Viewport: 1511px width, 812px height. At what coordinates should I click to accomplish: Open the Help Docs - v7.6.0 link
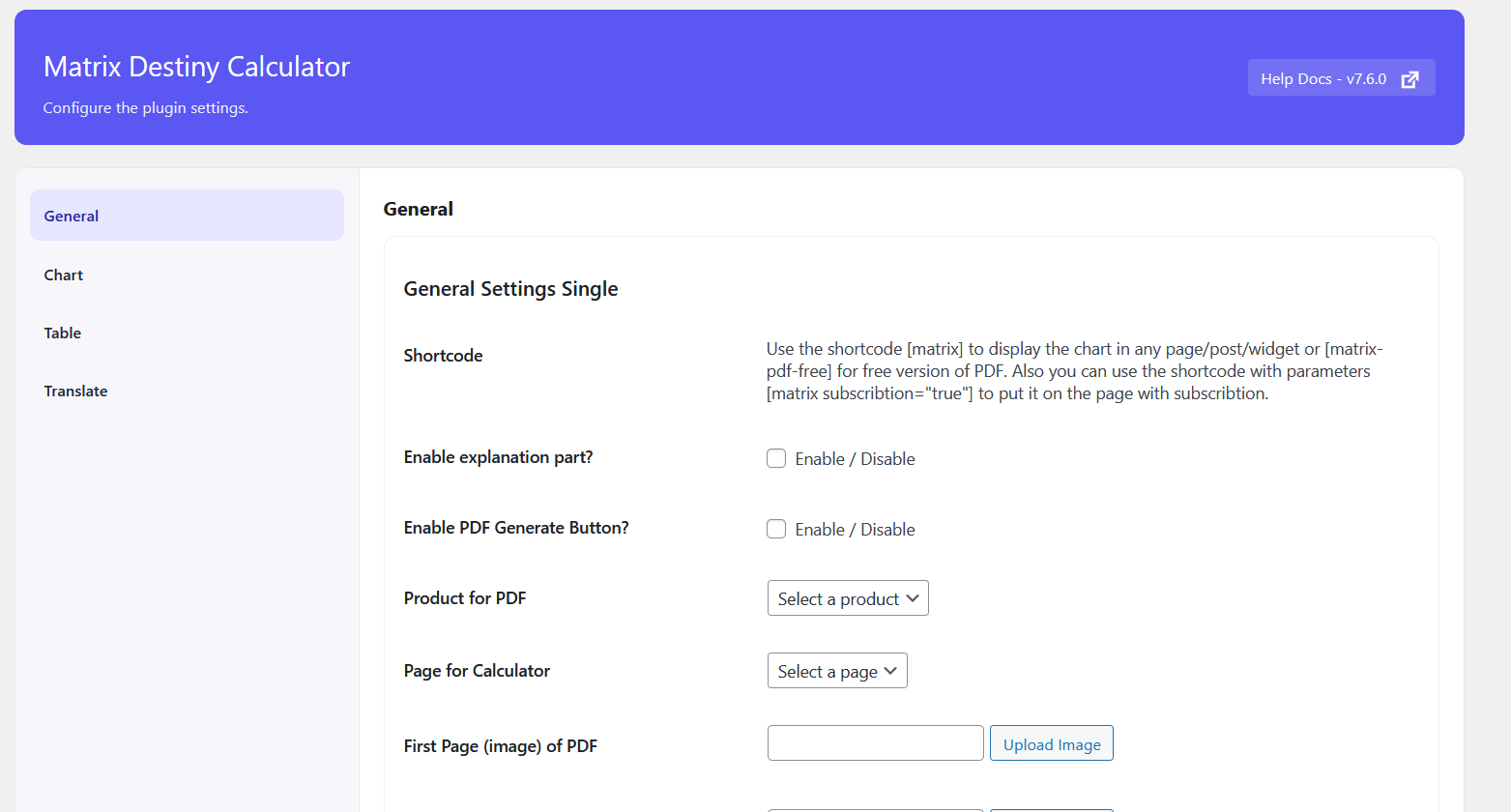click(x=1322, y=78)
